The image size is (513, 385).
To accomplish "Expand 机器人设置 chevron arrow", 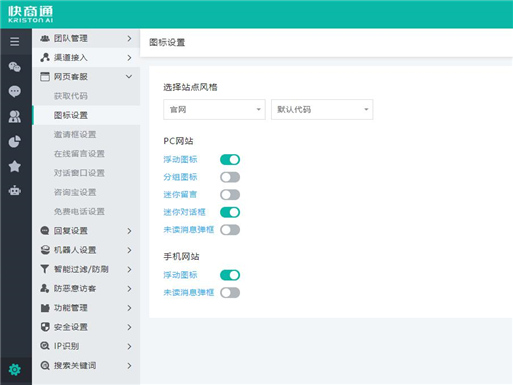I will [129, 250].
